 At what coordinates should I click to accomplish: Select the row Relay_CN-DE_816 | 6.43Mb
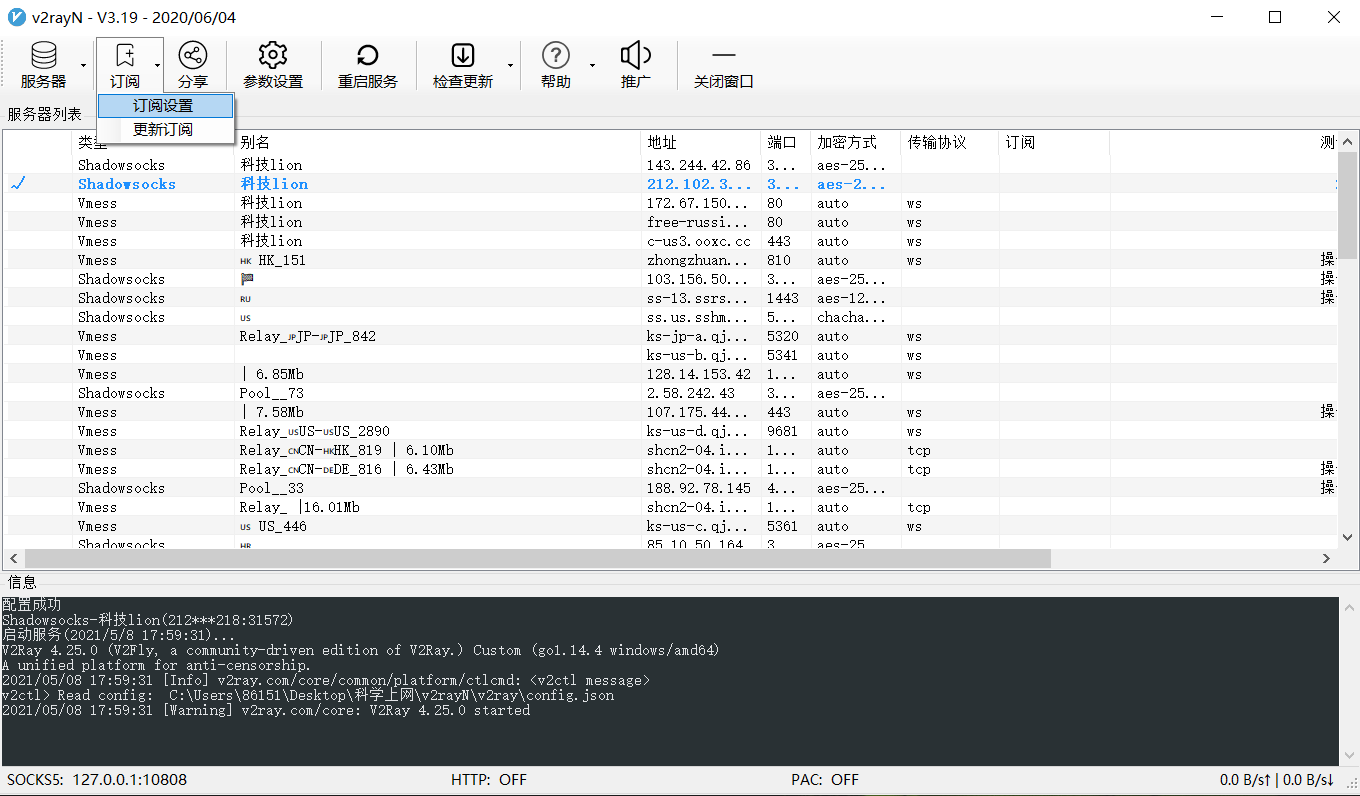coord(670,469)
